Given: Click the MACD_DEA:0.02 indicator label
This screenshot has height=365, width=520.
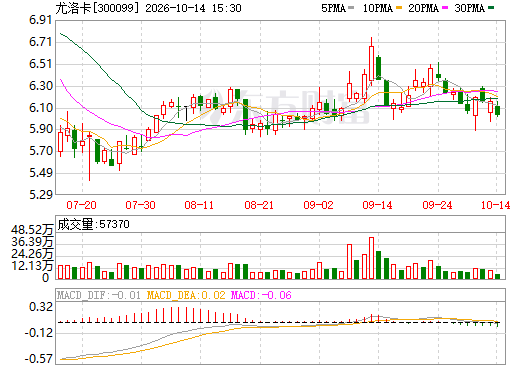Looking at the screenshot, I should [x=186, y=295].
